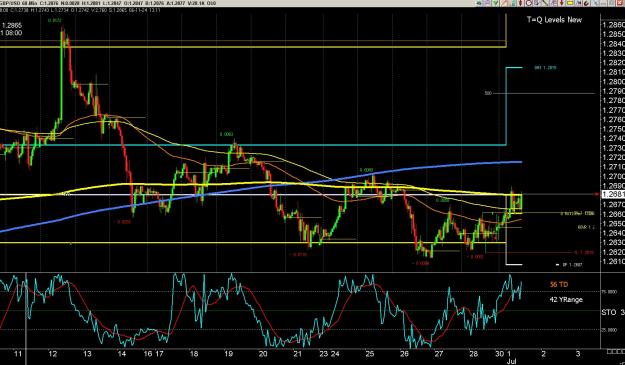The image size is (625, 365).
Task: Click the small scroll boxes at chart bottom-right
Action: click(615, 351)
